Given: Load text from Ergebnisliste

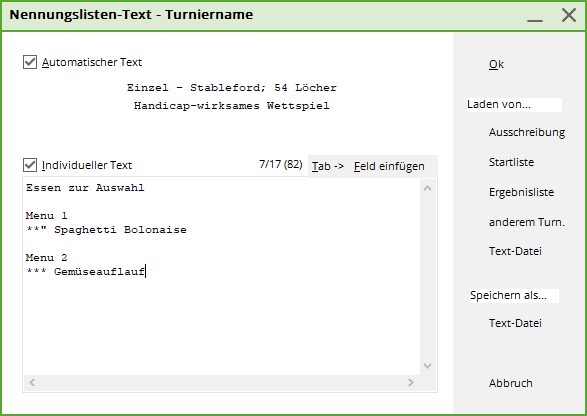Looking at the screenshot, I should click(x=521, y=192).
